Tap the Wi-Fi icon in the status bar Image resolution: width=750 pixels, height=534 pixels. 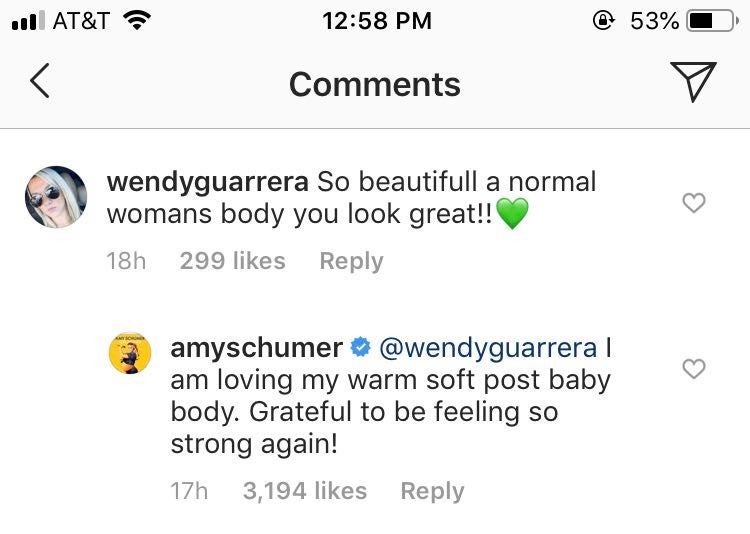click(x=135, y=21)
